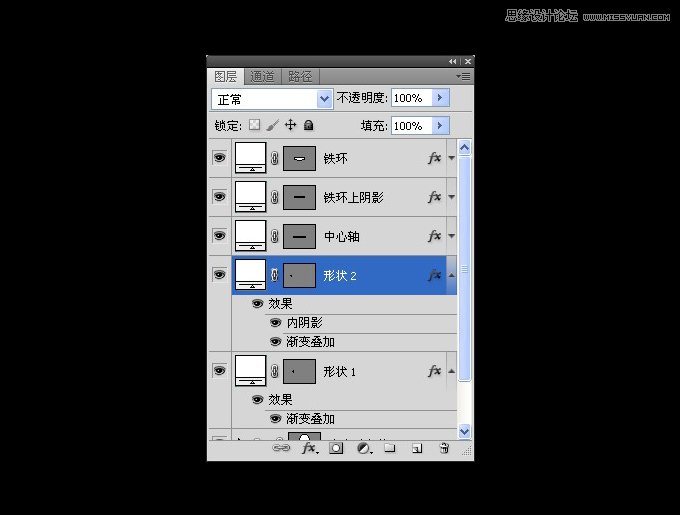Select the 形状 1 layer name
Viewport: 680px width, 515px height.
[339, 372]
